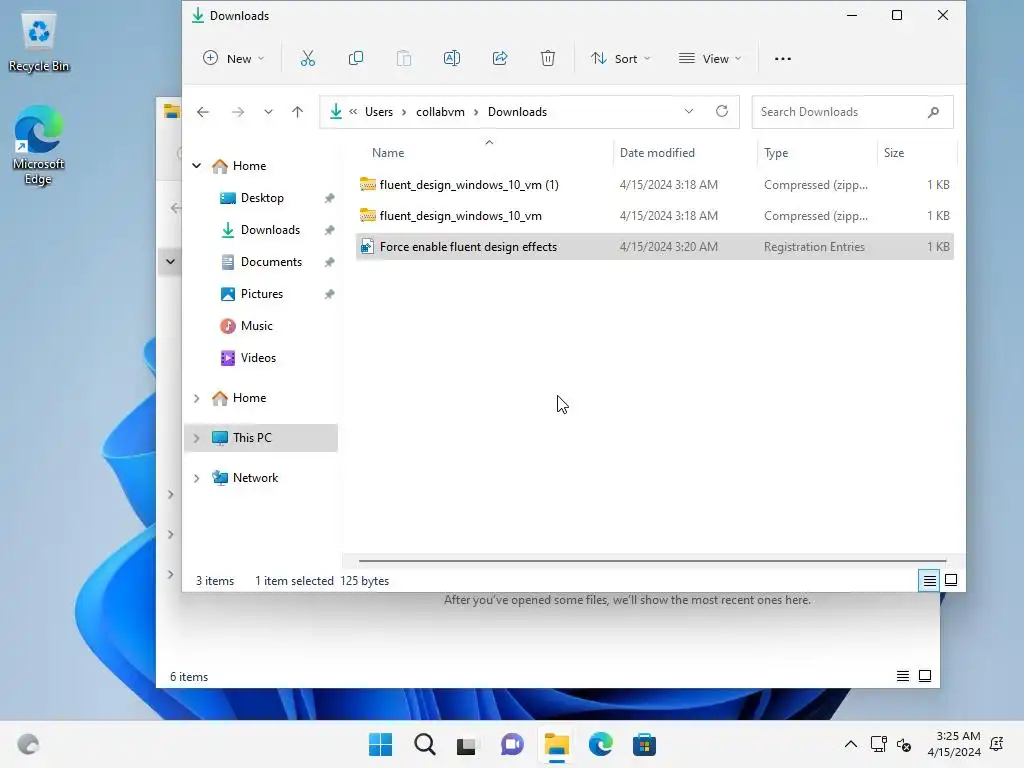Launch Edge from the taskbar
This screenshot has height=768, width=1024.
(600, 744)
